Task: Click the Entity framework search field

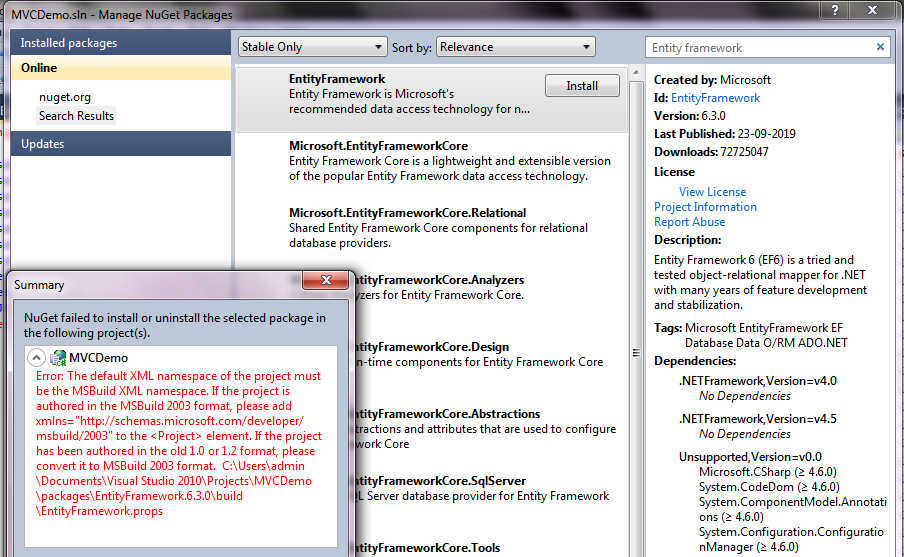Action: [761, 48]
